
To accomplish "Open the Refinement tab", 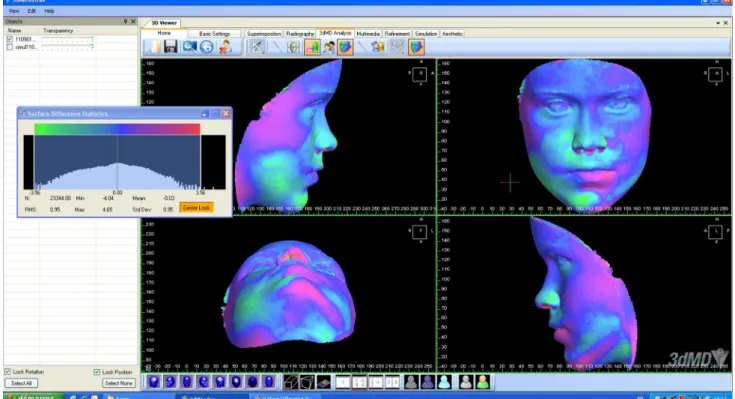I will pos(397,34).
